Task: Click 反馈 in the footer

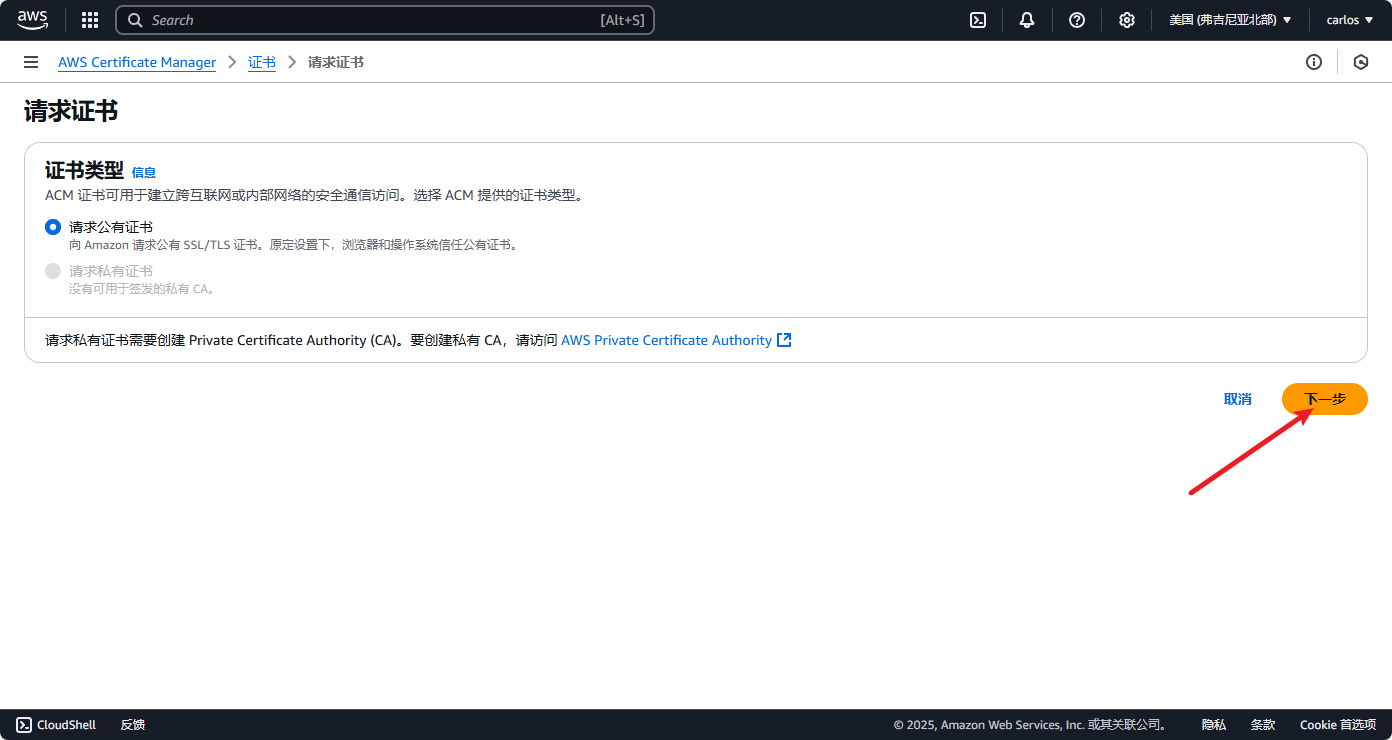Action: click(133, 725)
